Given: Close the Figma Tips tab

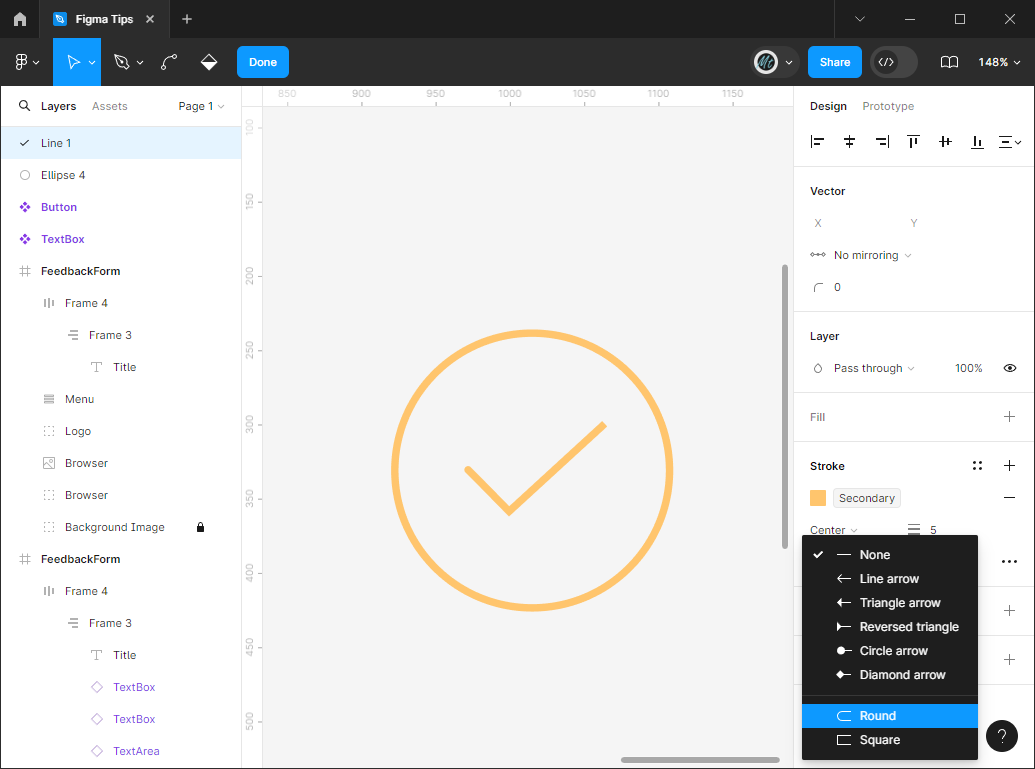Looking at the screenshot, I should [x=150, y=19].
